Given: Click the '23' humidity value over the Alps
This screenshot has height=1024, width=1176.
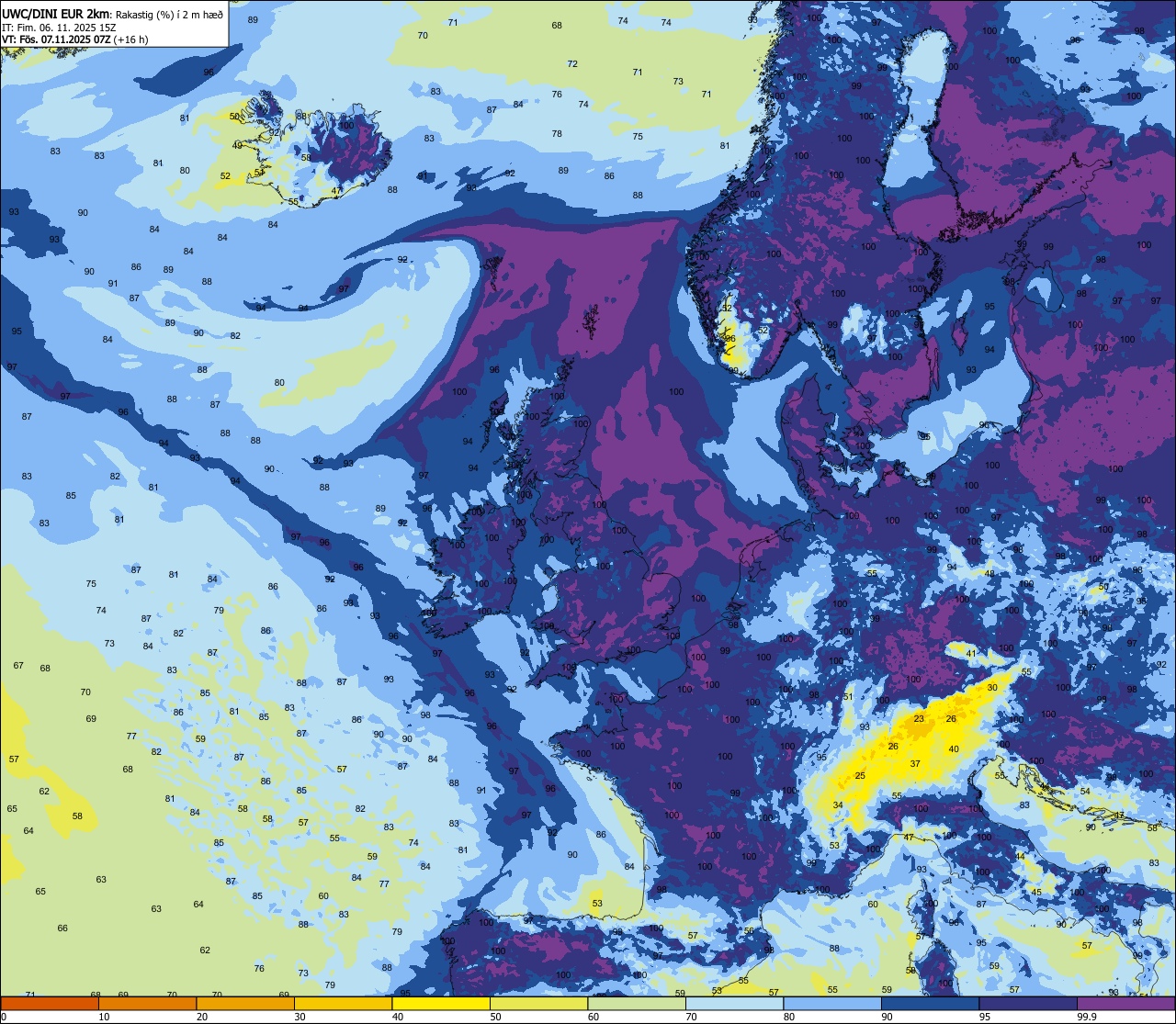Looking at the screenshot, I should point(919,719).
